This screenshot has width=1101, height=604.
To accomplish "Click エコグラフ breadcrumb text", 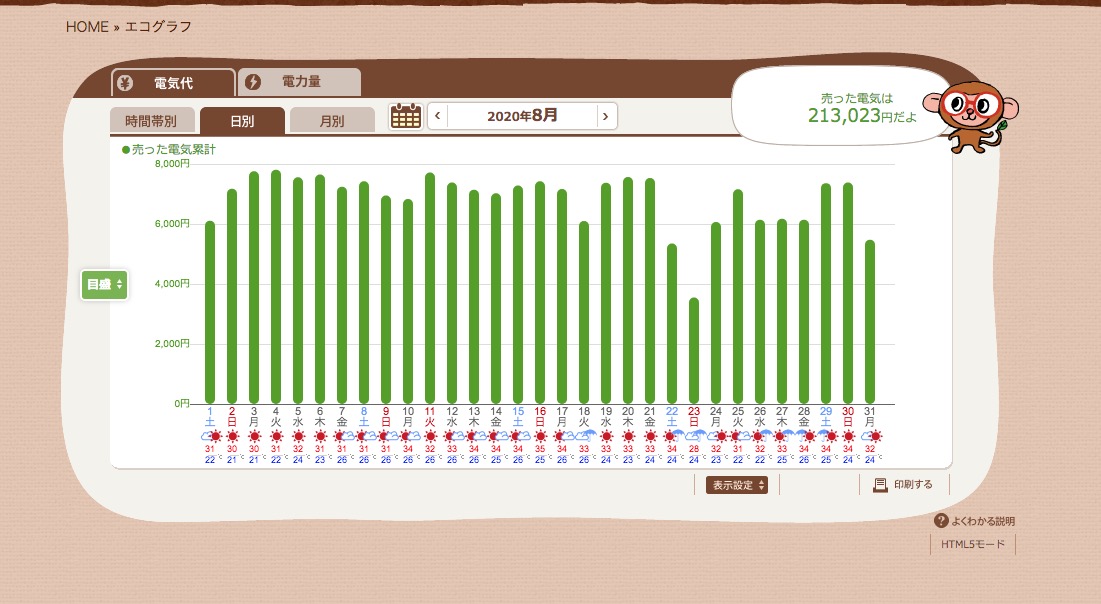I will click(157, 27).
